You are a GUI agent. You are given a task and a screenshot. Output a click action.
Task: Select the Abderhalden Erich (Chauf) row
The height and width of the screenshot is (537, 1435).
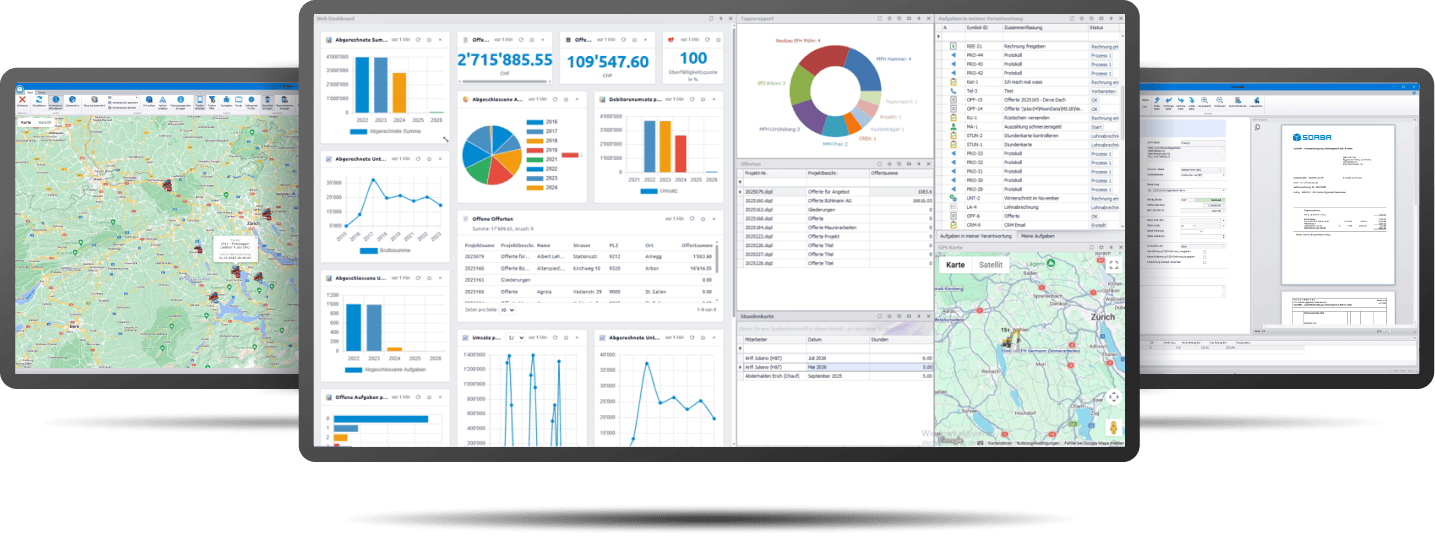pyautogui.click(x=835, y=376)
